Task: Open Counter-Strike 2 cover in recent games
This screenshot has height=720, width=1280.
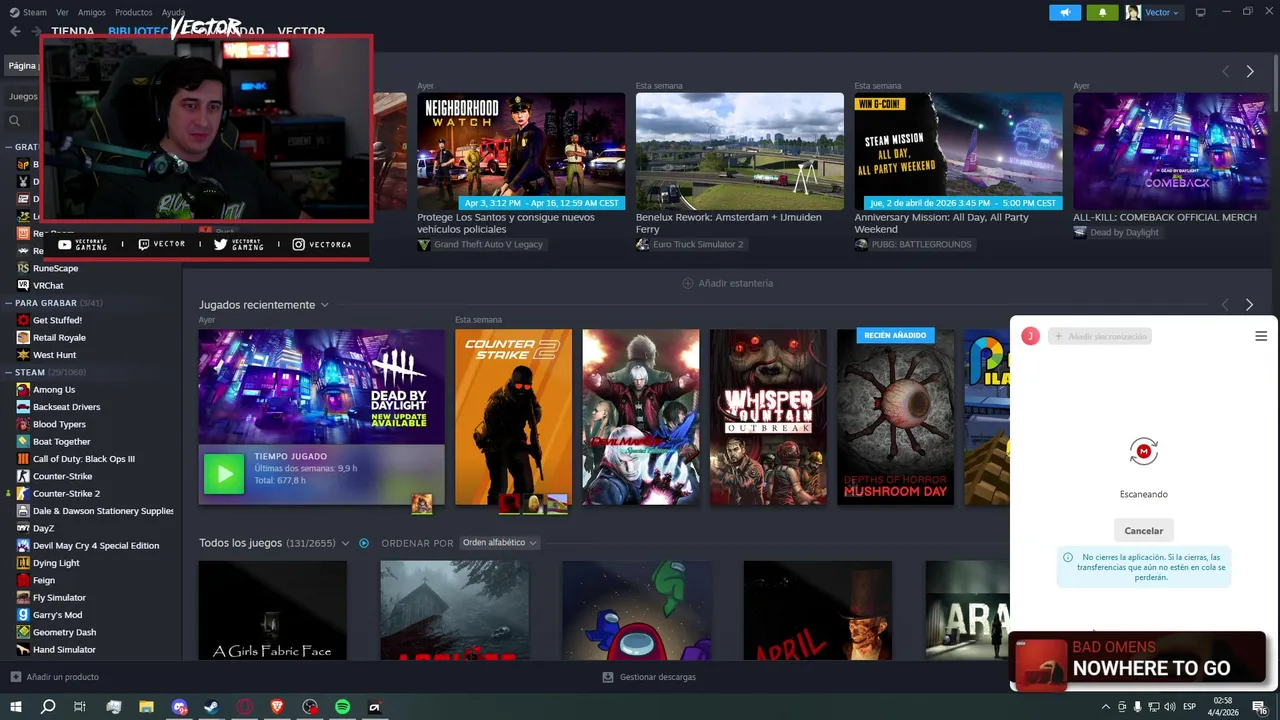Action: (x=513, y=417)
